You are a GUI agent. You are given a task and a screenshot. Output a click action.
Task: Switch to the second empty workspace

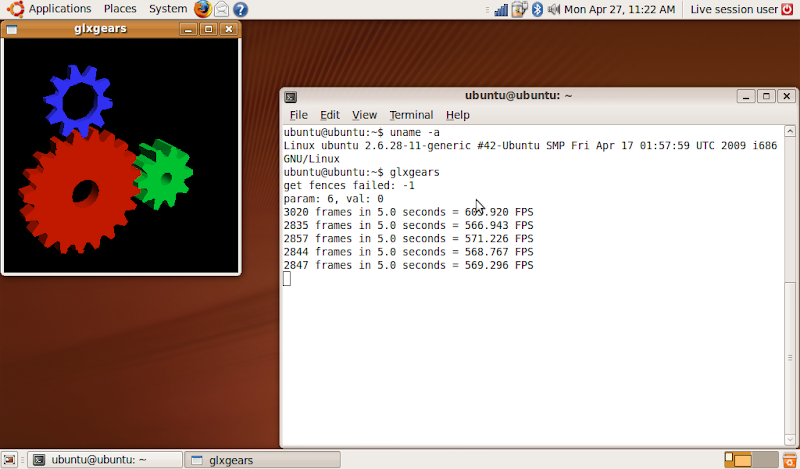pyautogui.click(x=765, y=460)
